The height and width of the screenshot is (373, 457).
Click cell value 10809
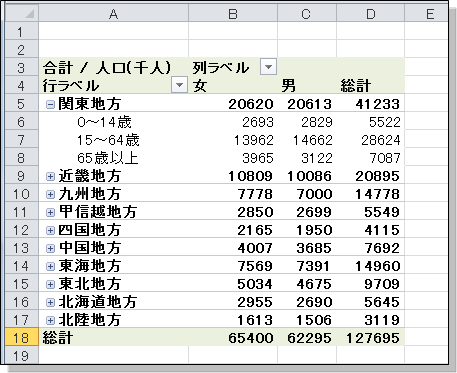point(250,176)
